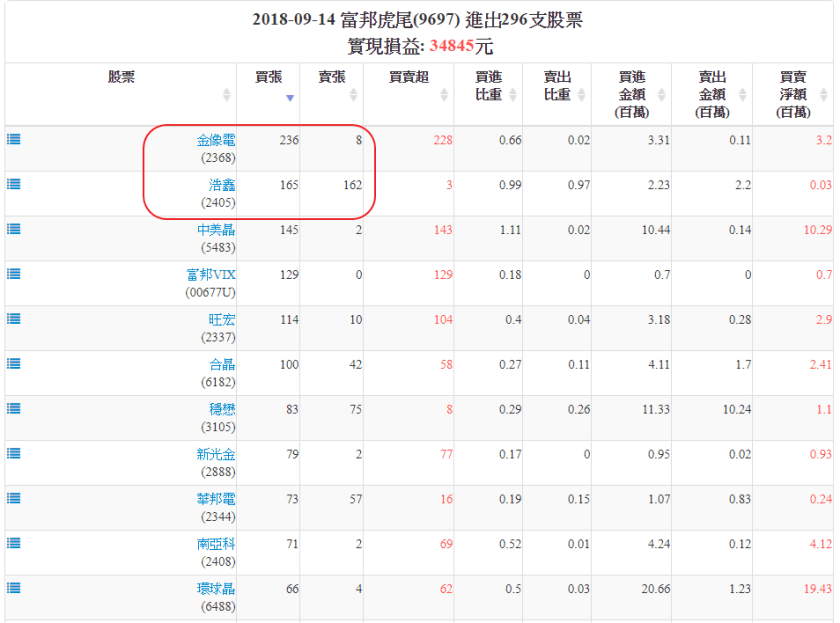
Task: Open the list icon for 新光金 row
Action: pos(14,453)
